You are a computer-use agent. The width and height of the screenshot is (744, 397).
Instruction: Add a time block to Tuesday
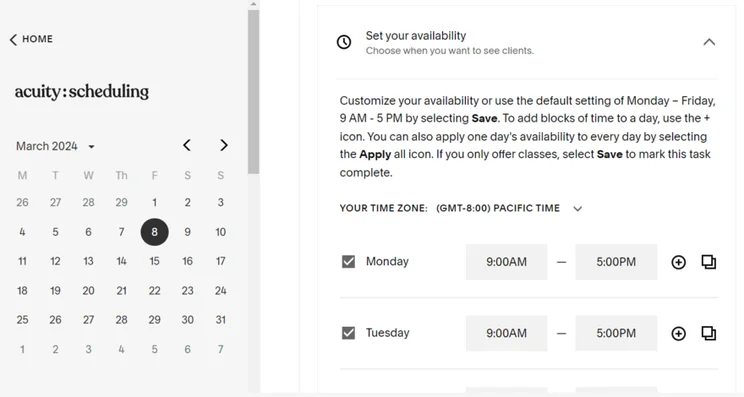tap(679, 333)
